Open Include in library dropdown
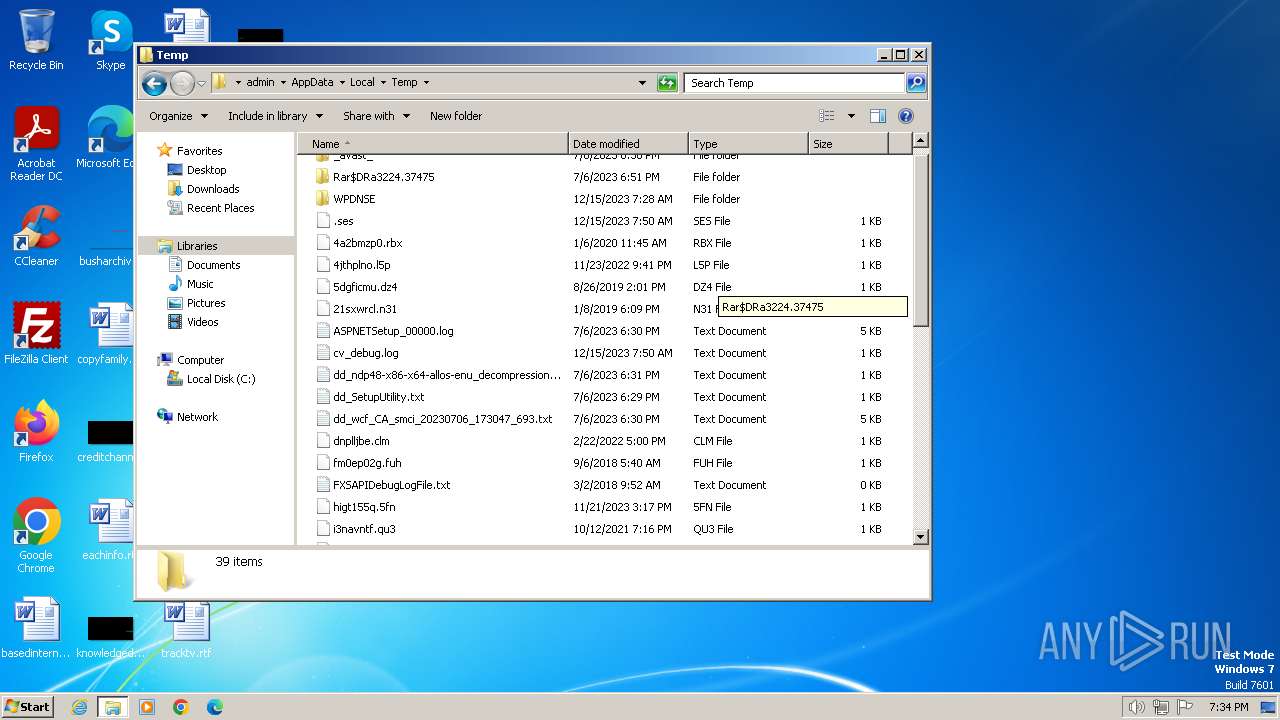 pyautogui.click(x=275, y=116)
